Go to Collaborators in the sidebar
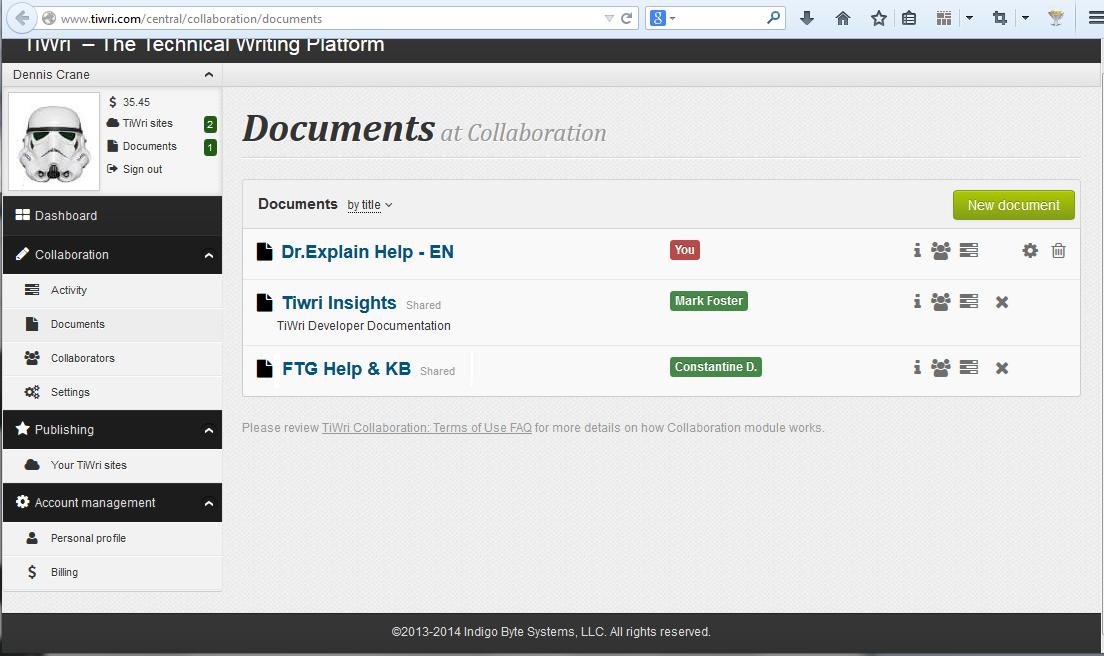1104x656 pixels. click(82, 358)
